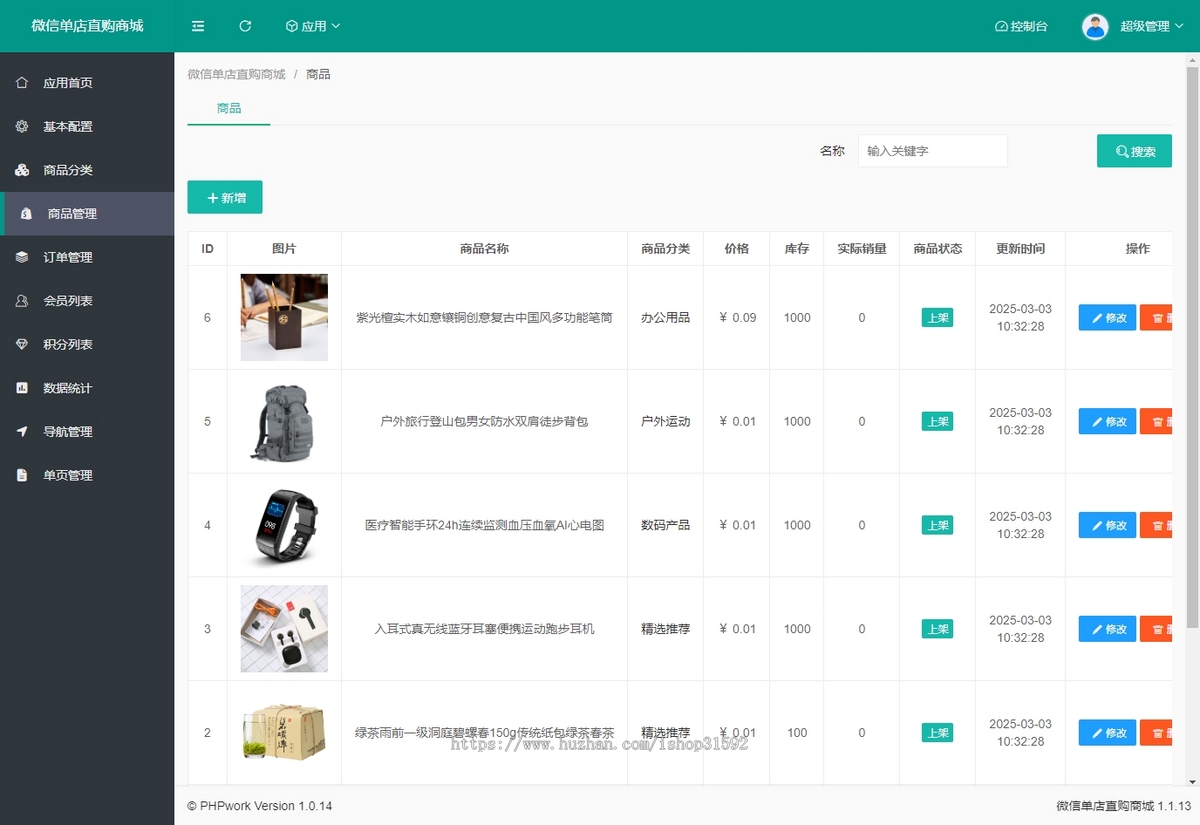Select 应用首页 in the sidebar menu
The height and width of the screenshot is (825, 1200).
21,83
